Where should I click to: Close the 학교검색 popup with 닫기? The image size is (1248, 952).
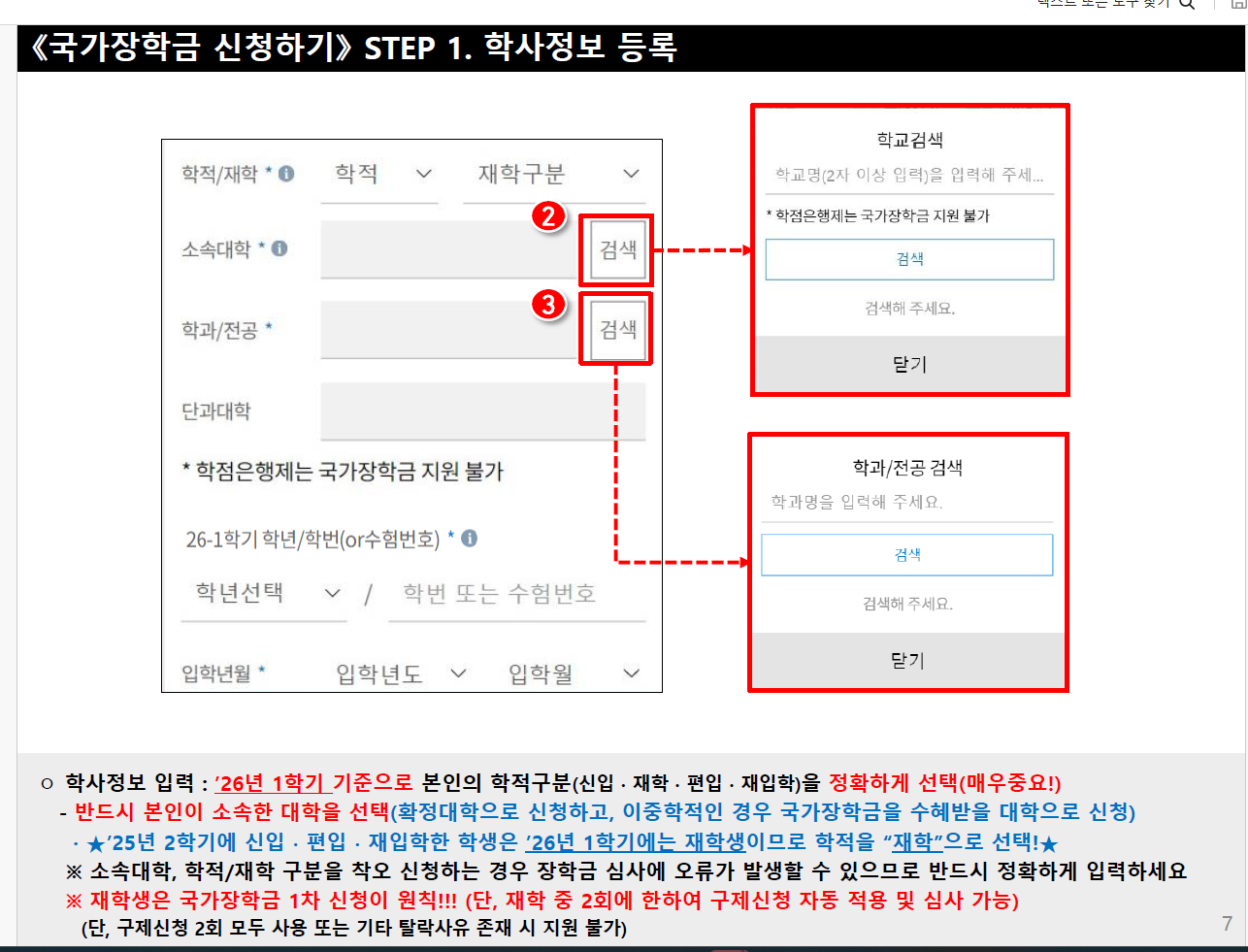908,364
